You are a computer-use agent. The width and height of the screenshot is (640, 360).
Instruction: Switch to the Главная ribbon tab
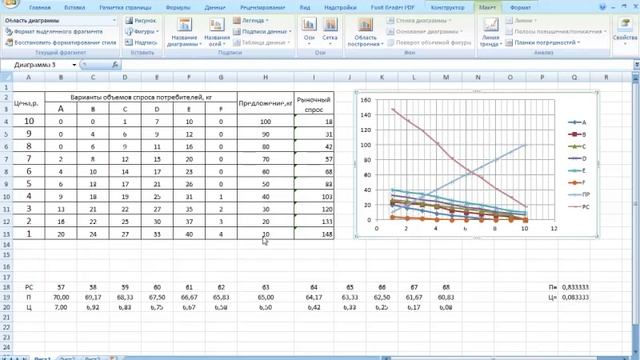pos(40,7)
